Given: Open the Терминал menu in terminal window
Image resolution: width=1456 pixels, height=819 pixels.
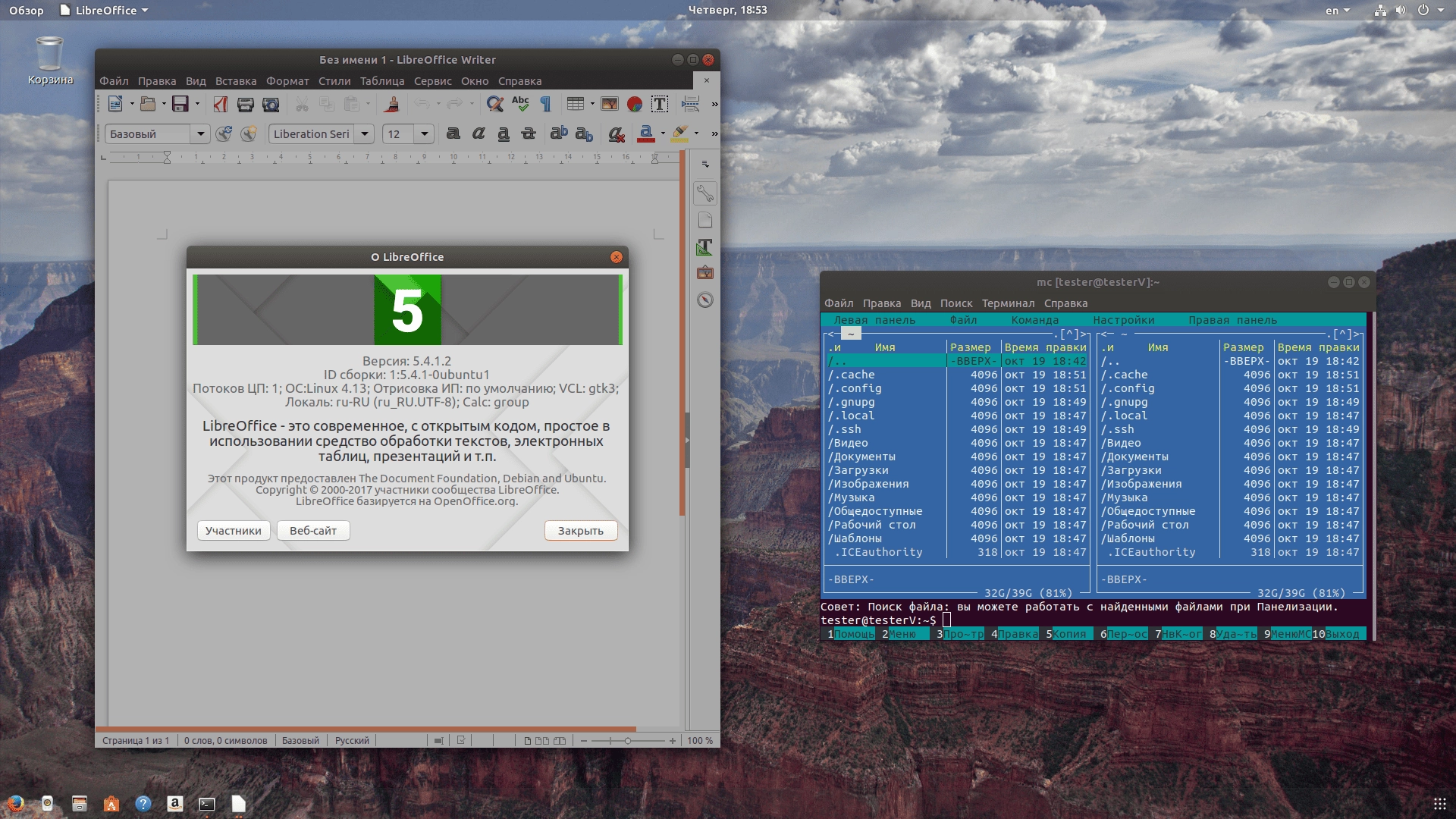Looking at the screenshot, I should click(x=1008, y=303).
